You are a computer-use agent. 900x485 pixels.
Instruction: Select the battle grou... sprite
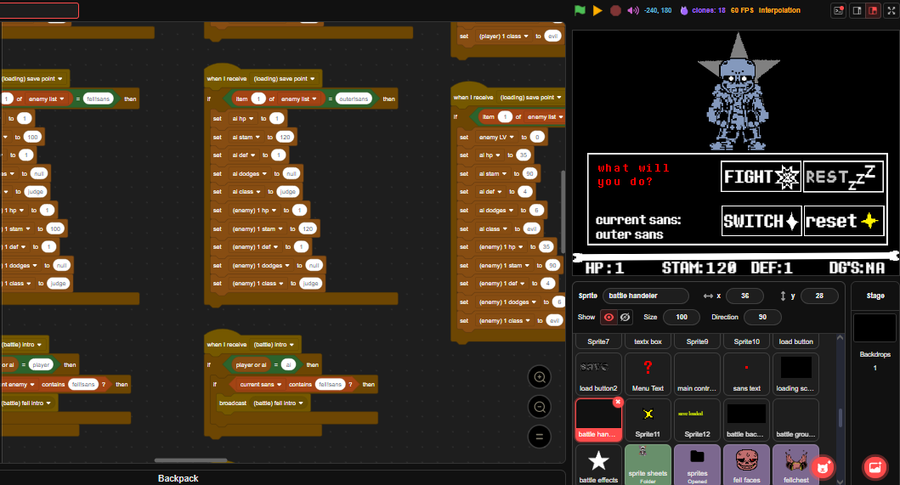coord(796,420)
